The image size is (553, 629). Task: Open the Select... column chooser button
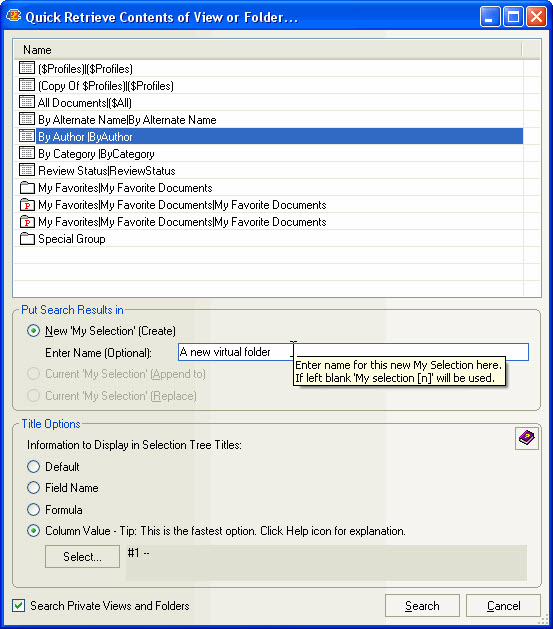click(x=82, y=556)
